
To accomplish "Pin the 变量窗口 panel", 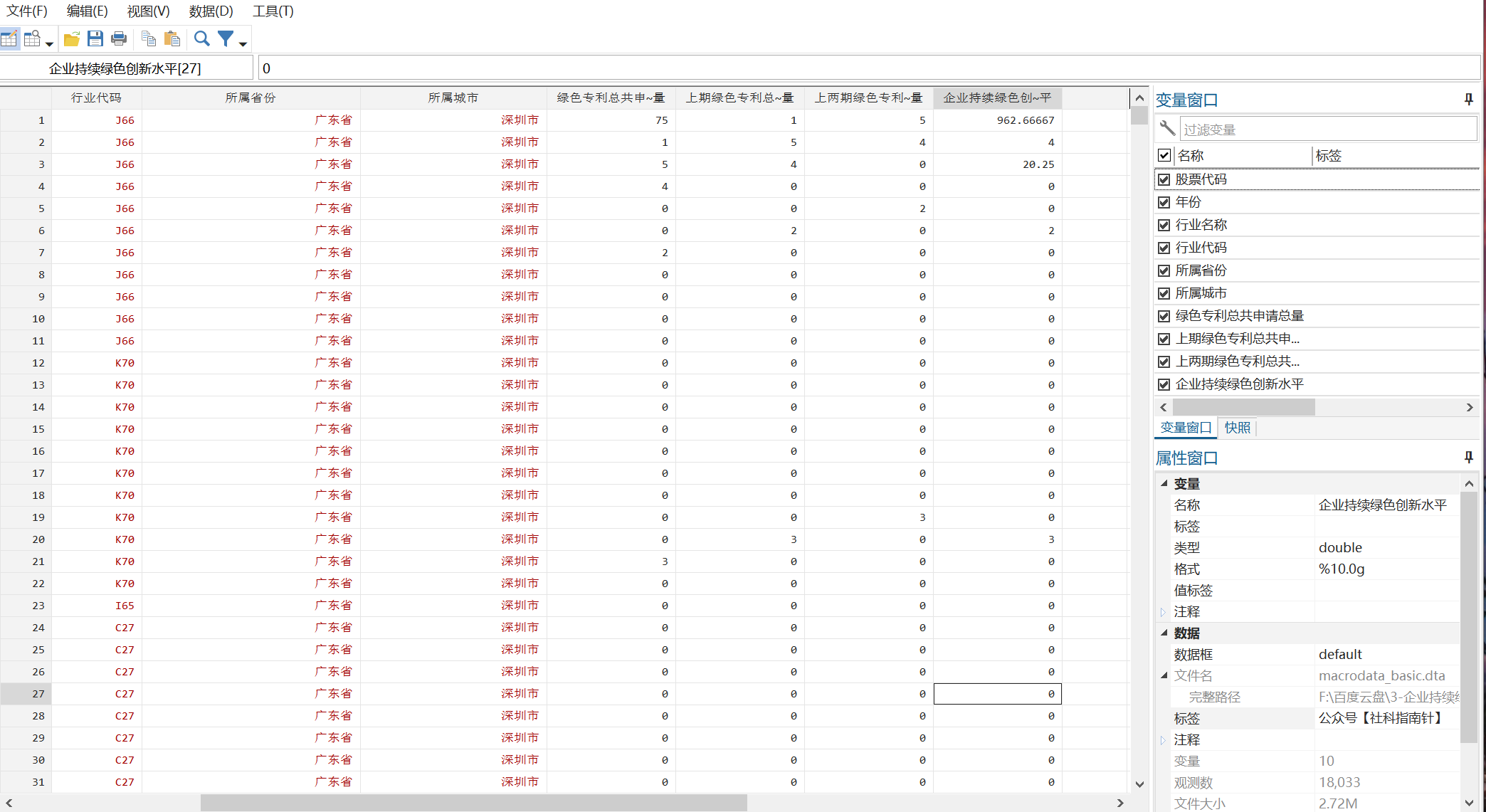I will 1468,100.
